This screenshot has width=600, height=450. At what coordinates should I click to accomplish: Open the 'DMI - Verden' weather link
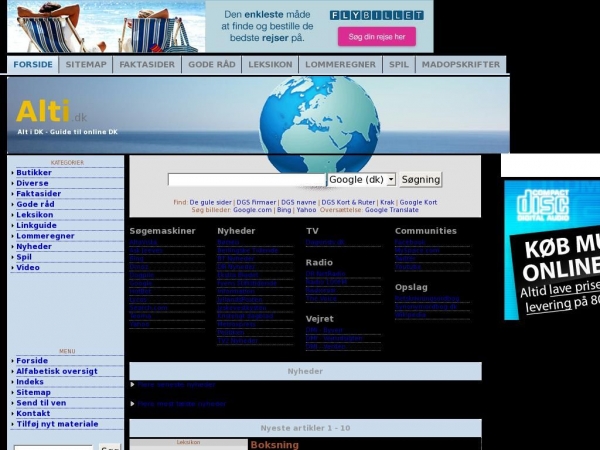pyautogui.click(x=325, y=347)
